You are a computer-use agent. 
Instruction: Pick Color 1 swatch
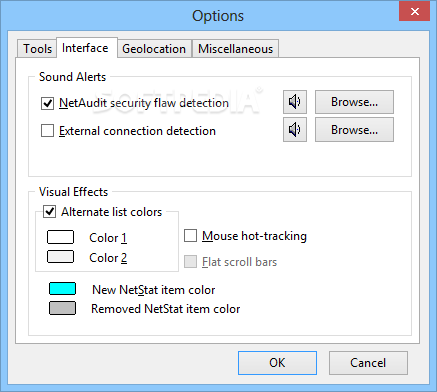pos(60,237)
